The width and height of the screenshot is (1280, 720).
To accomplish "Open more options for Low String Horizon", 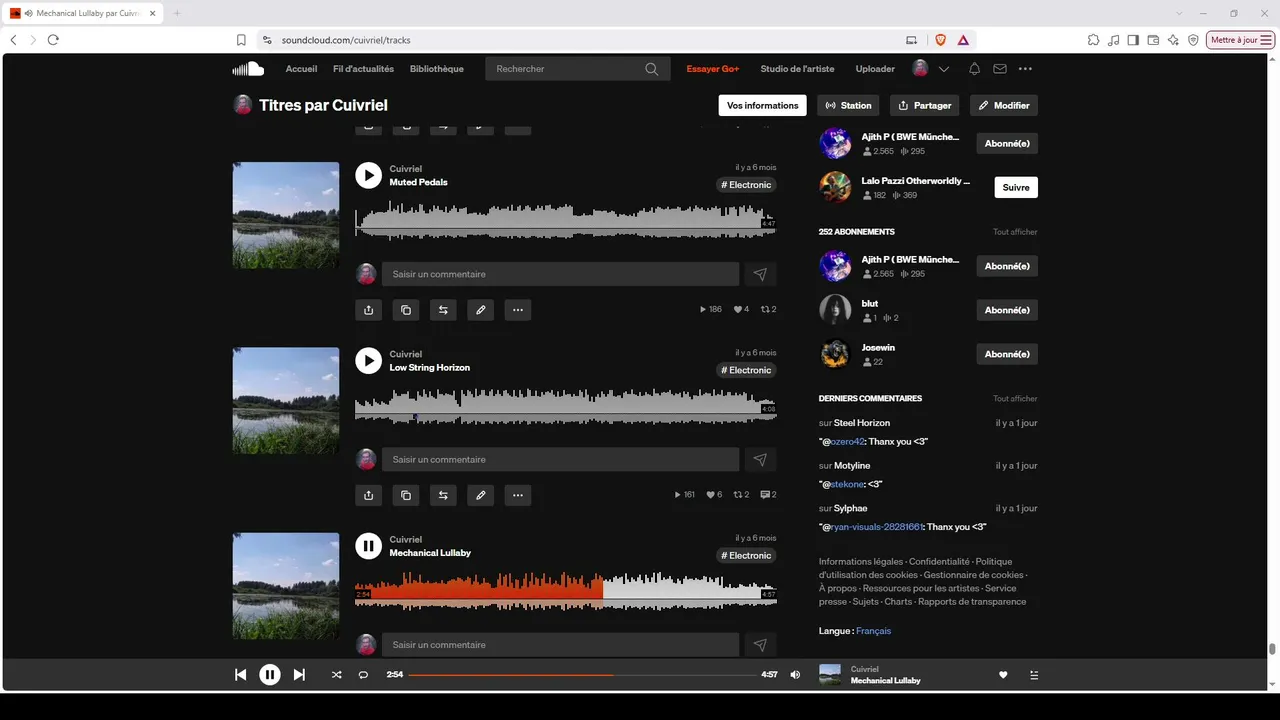I will [517, 495].
